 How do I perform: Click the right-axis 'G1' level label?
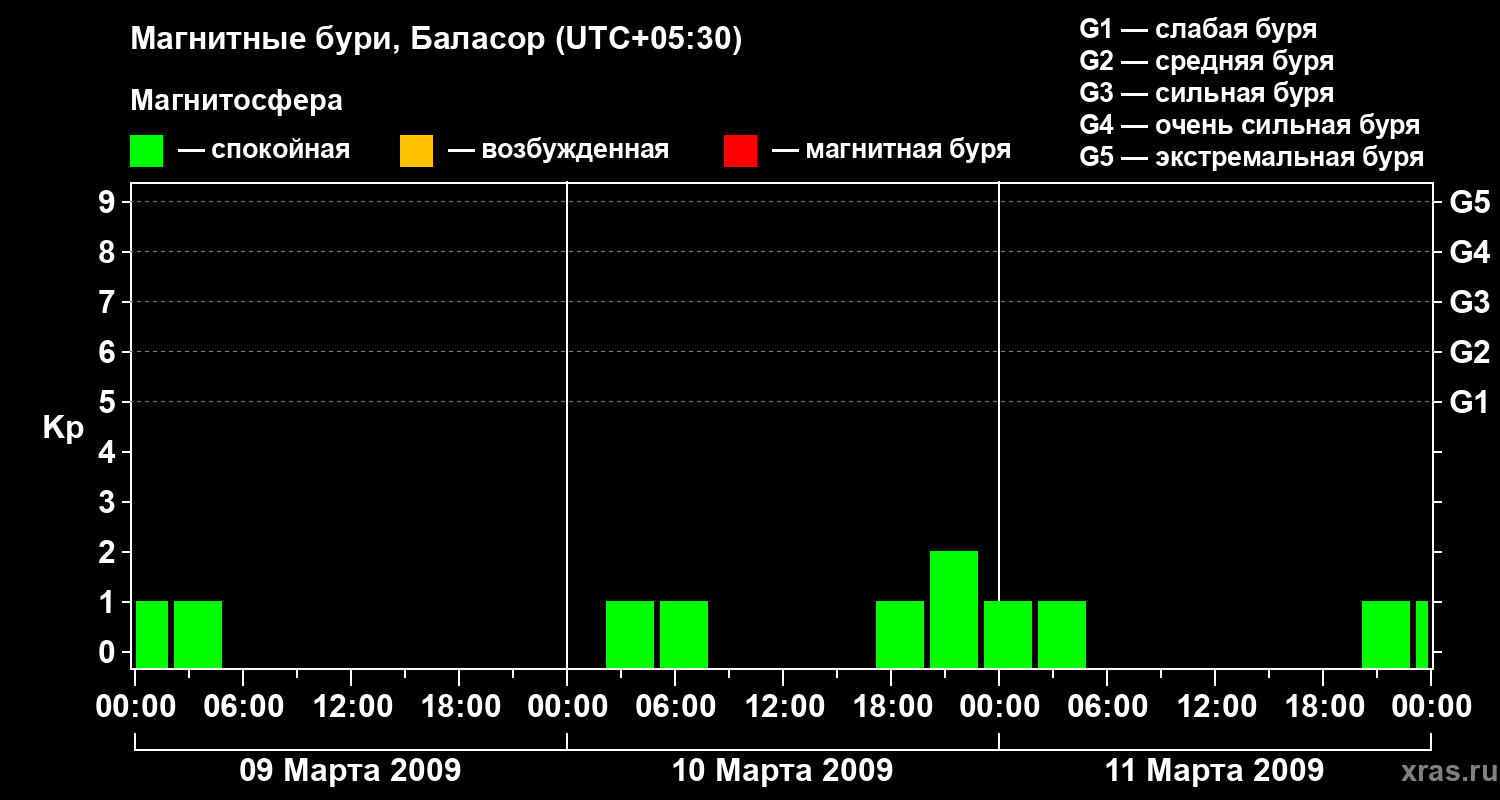click(1469, 402)
